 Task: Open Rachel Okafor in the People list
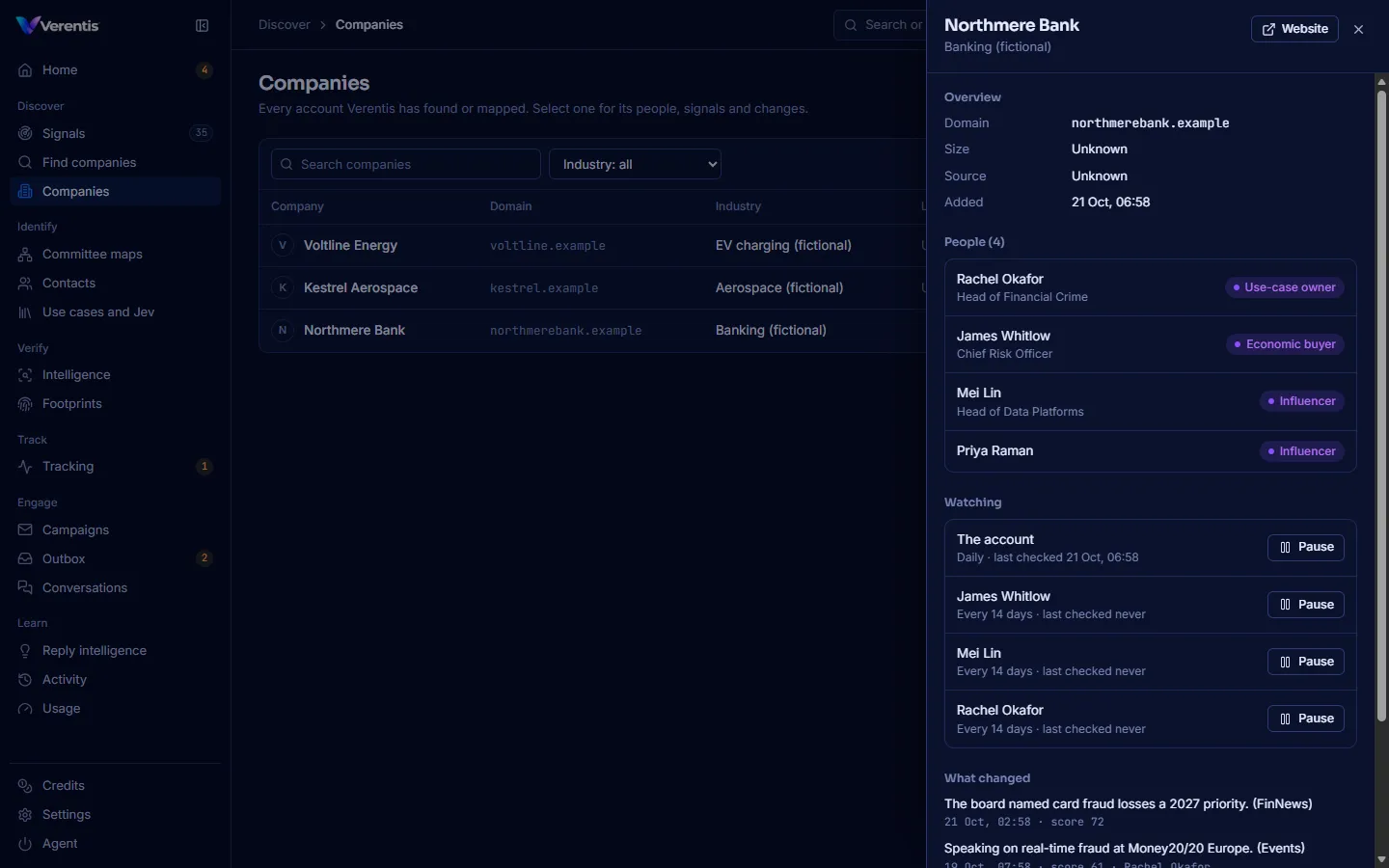tap(1151, 287)
